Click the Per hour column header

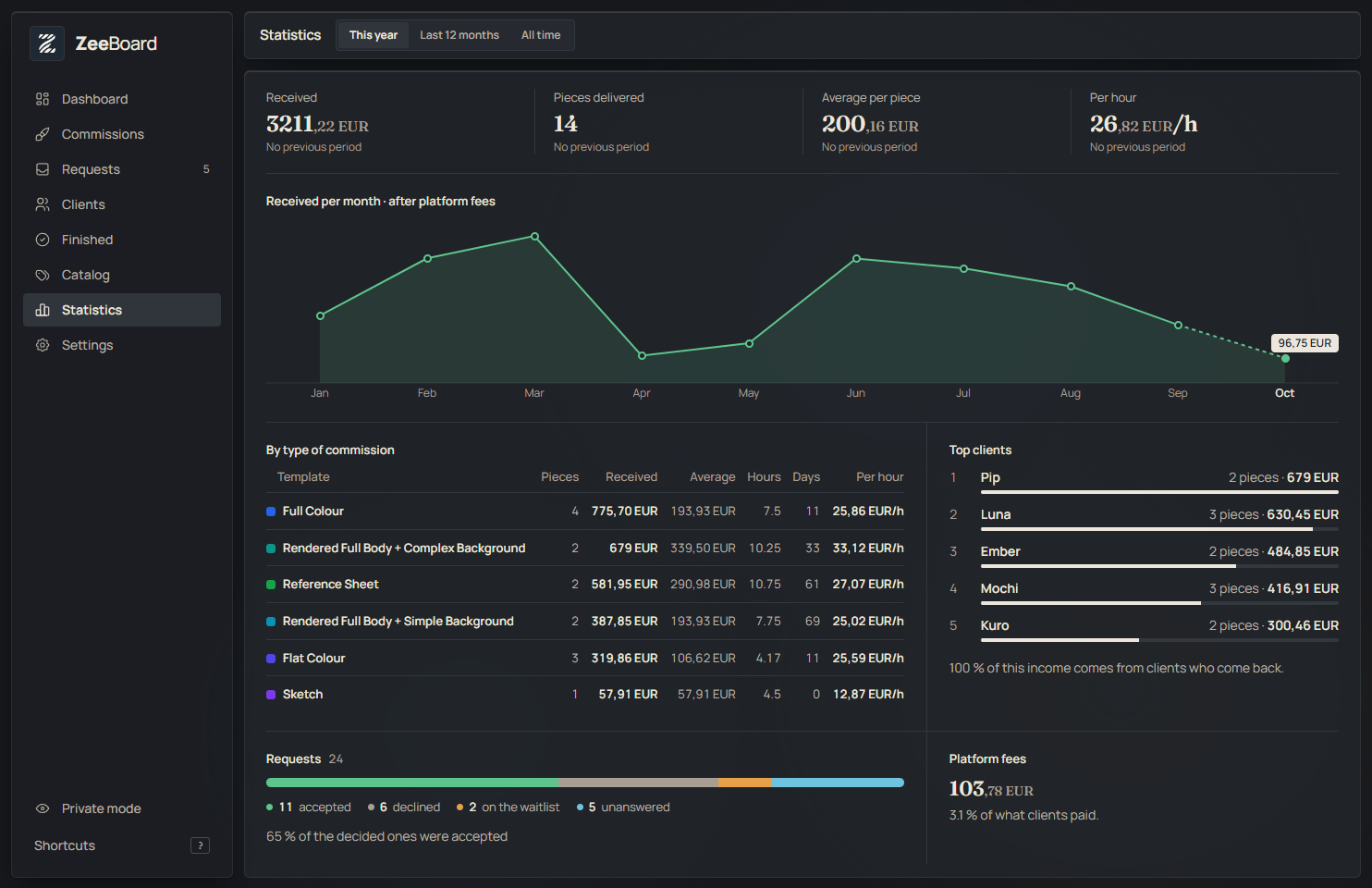click(880, 477)
